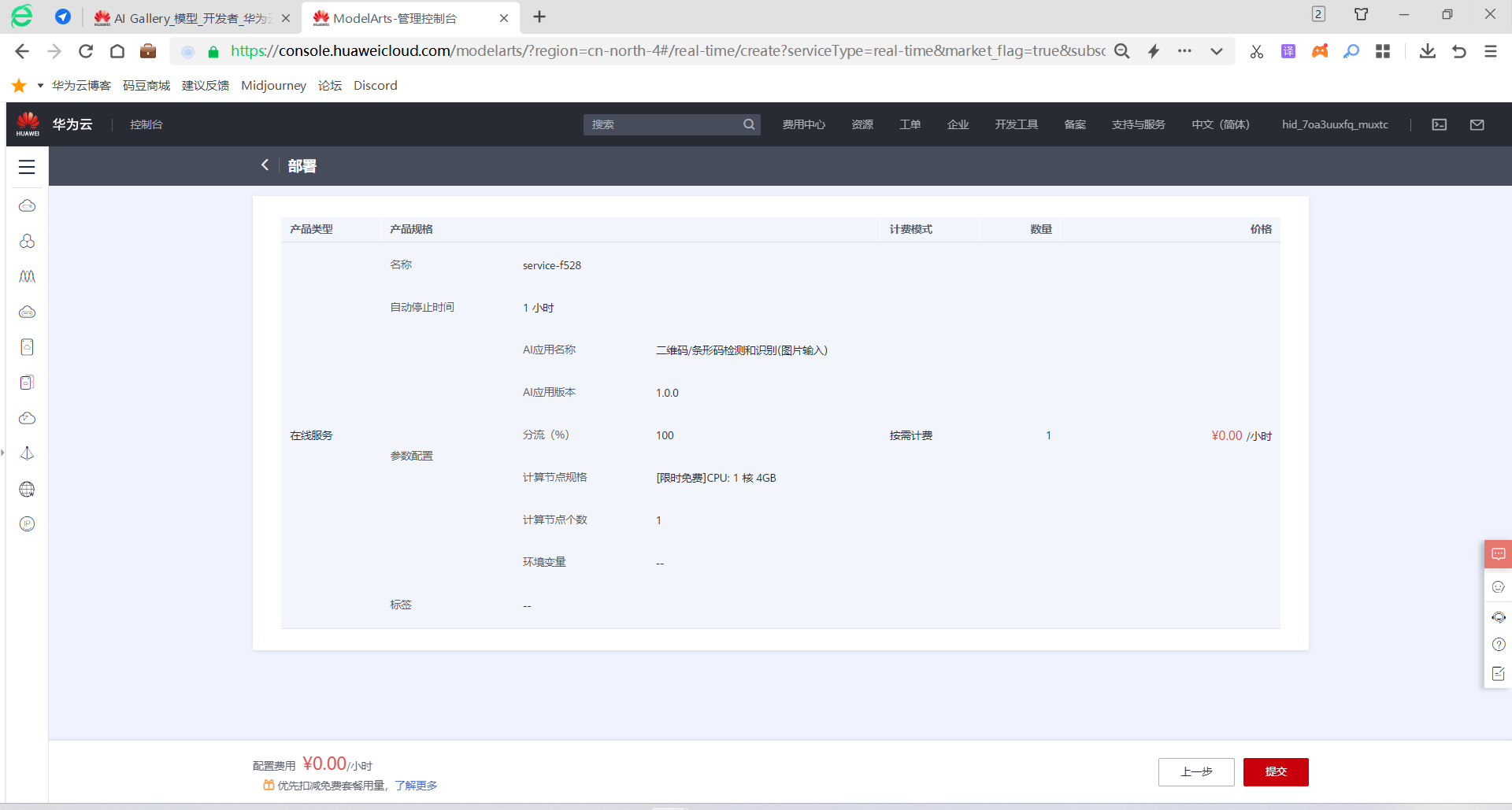The width and height of the screenshot is (1512, 810).
Task: Open the customer service headset icon
Action: (1498, 616)
